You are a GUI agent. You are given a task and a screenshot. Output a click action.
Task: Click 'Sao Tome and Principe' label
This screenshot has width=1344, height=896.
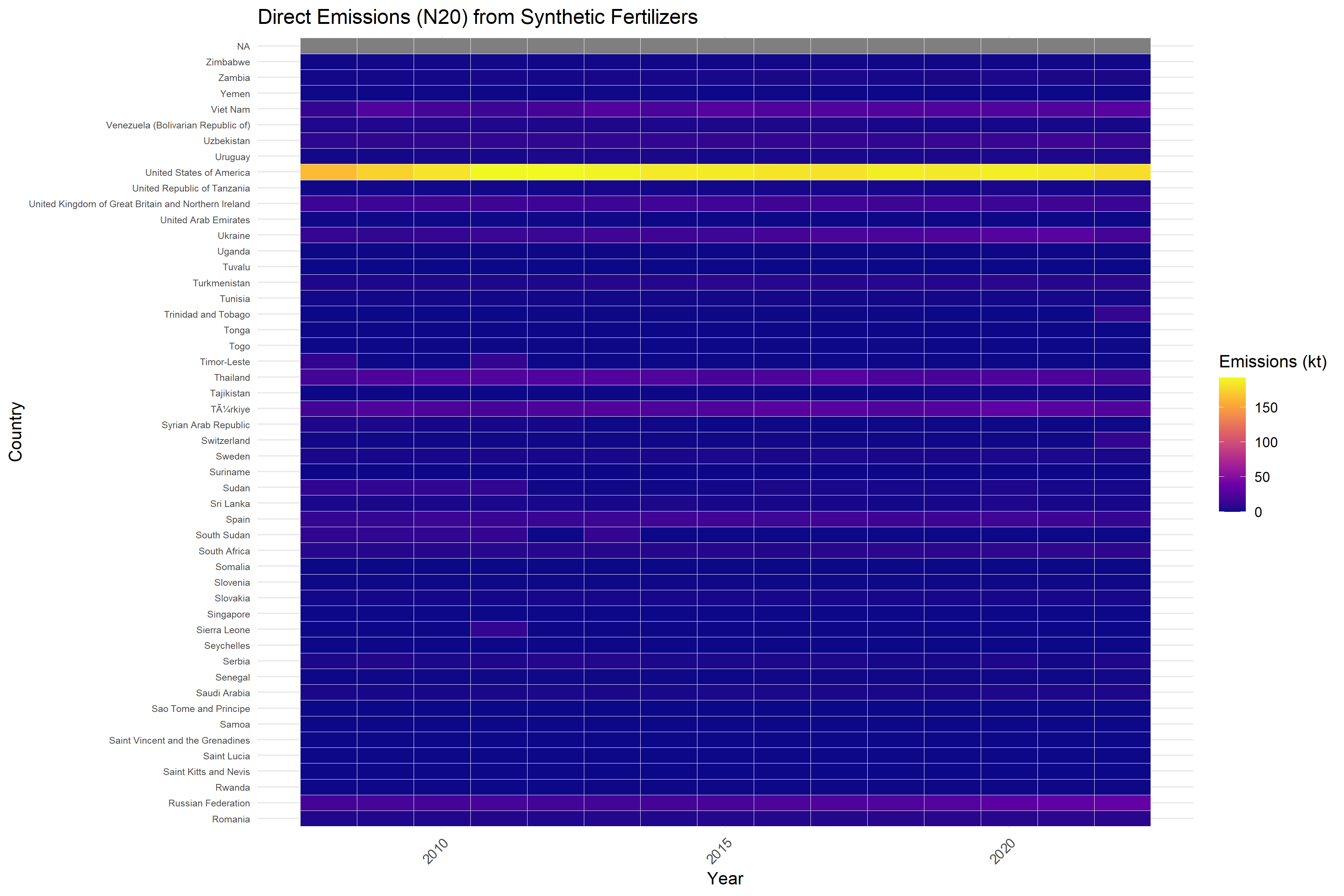pos(200,709)
